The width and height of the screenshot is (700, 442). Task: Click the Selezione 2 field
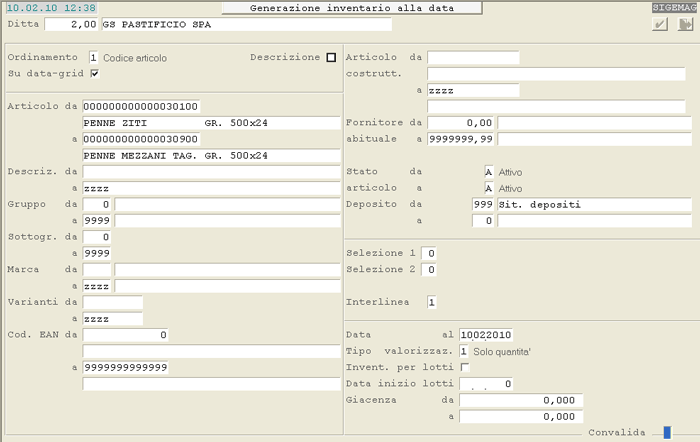coord(429,269)
